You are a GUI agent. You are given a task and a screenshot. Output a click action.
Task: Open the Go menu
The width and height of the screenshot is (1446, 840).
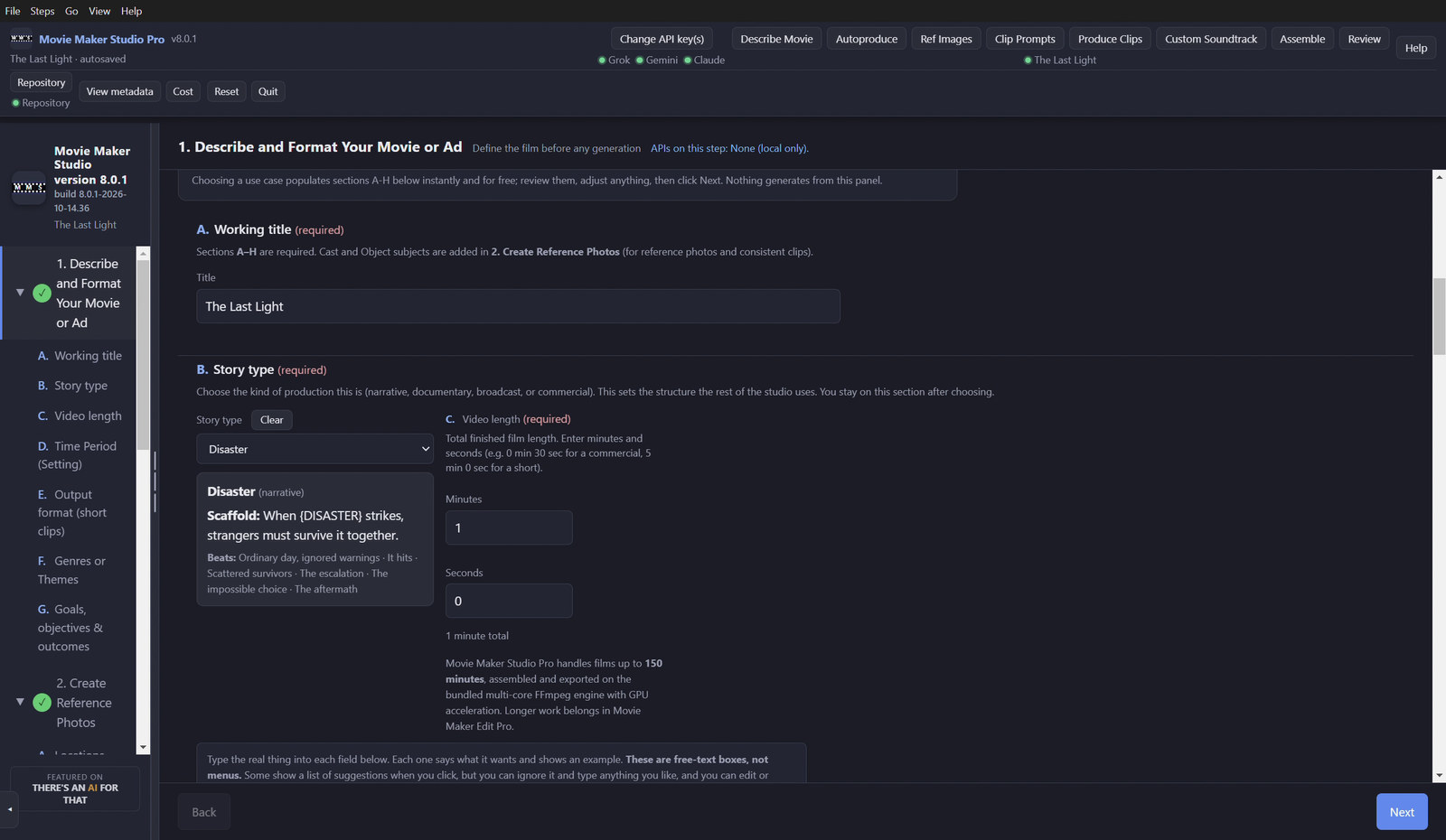click(71, 11)
